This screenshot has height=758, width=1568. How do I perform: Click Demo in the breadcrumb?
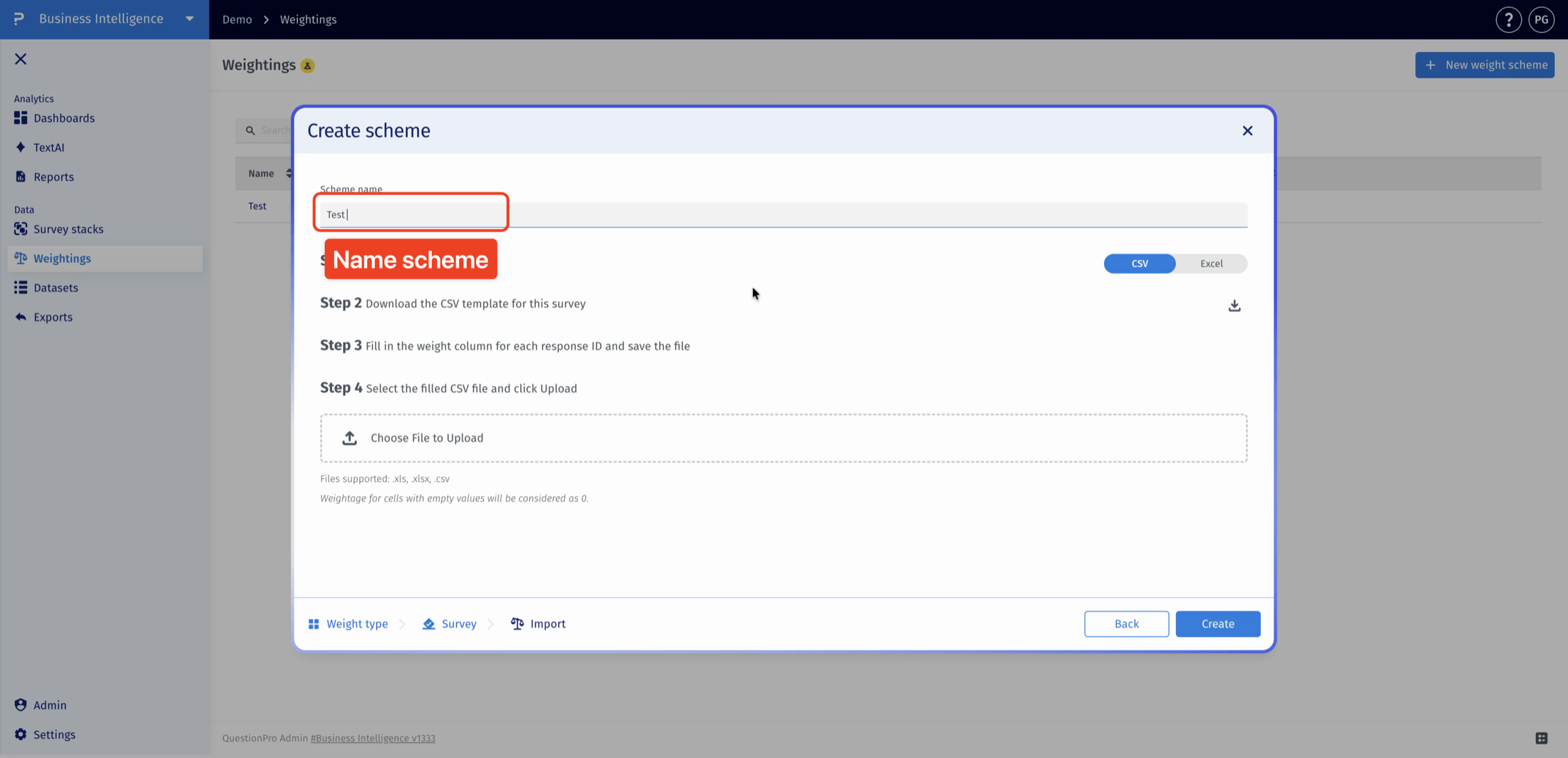[237, 19]
